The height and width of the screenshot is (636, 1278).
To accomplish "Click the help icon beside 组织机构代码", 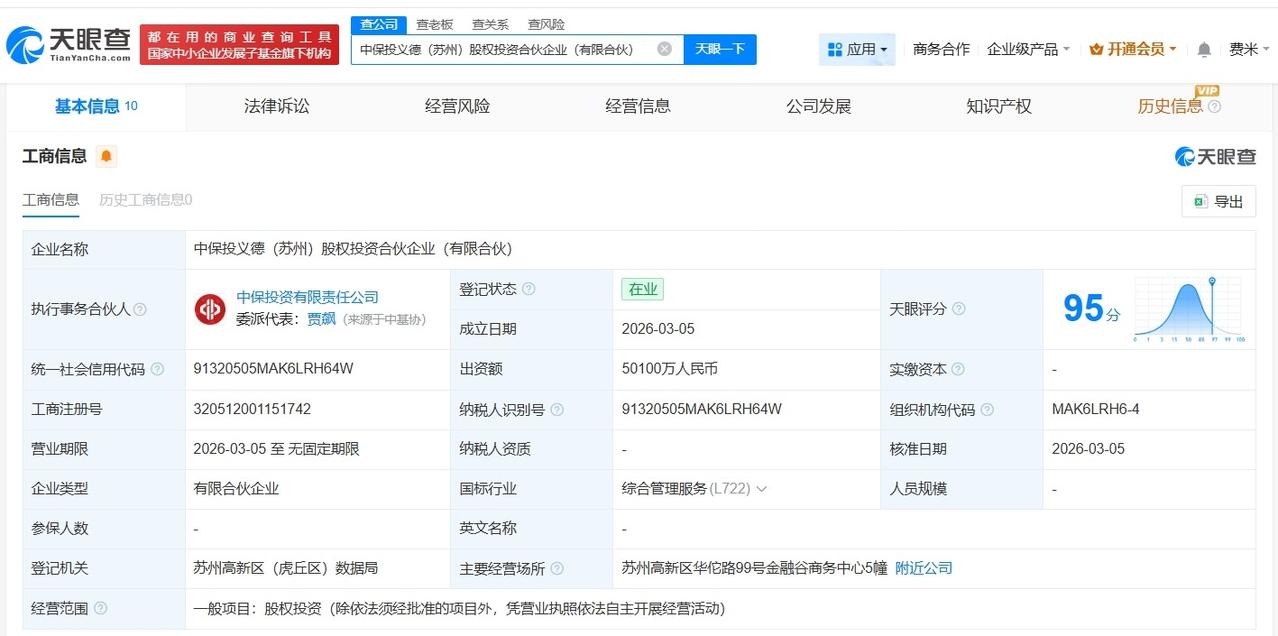I will pos(985,409).
